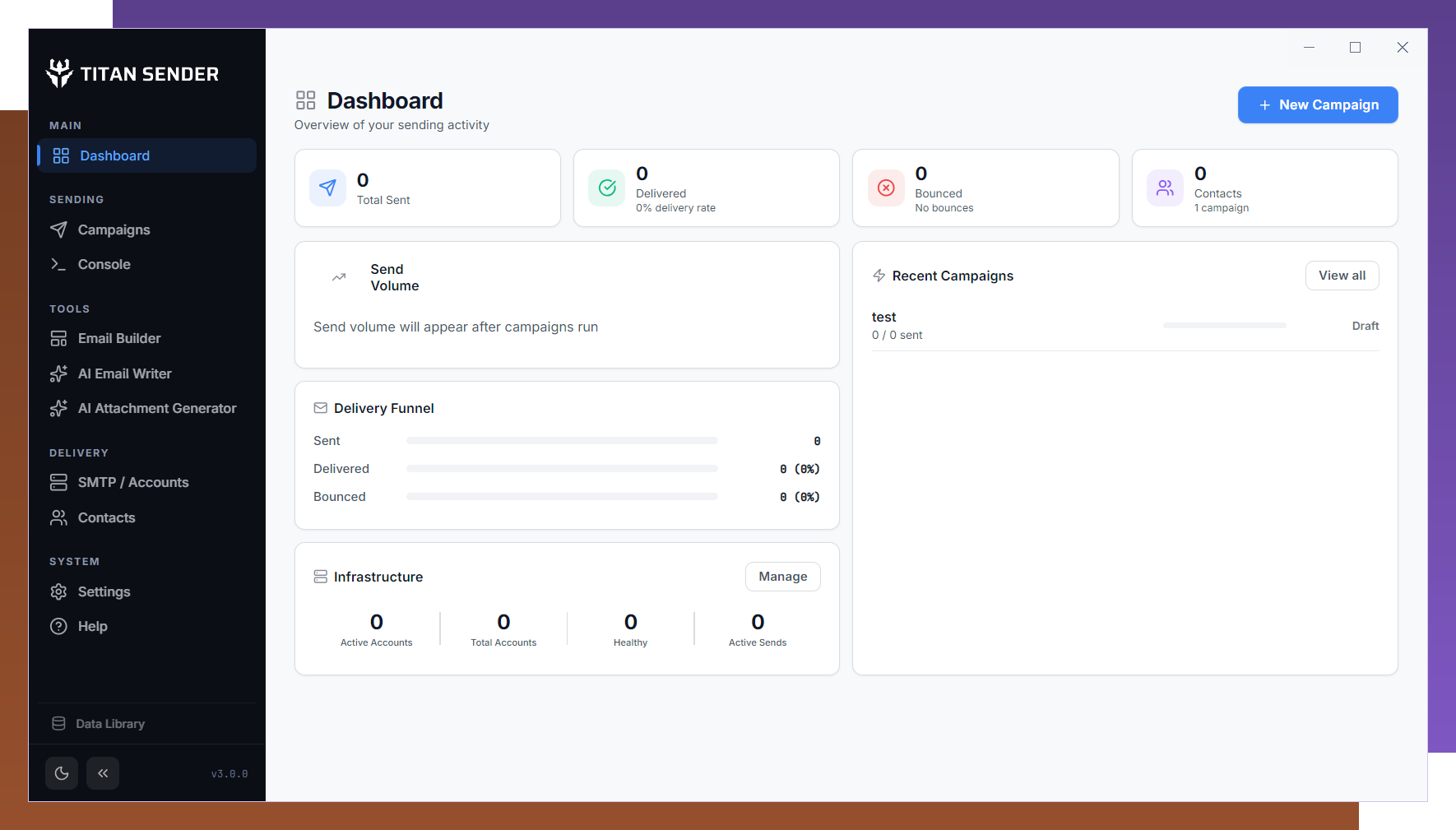Open the Console from the sidebar
Viewport: 1456px width, 830px height.
point(103,264)
